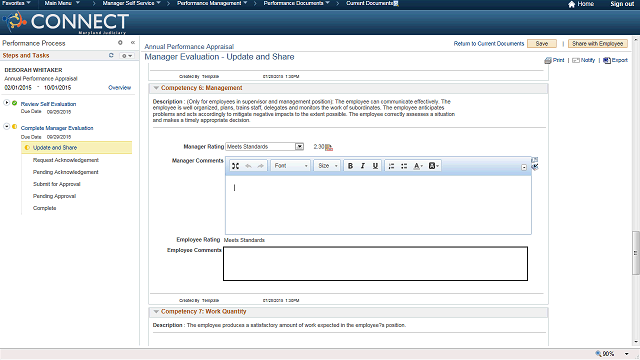Screen dimensions: 640x360
Task: Insert numbered list in Manager Comments
Action: click(x=391, y=166)
